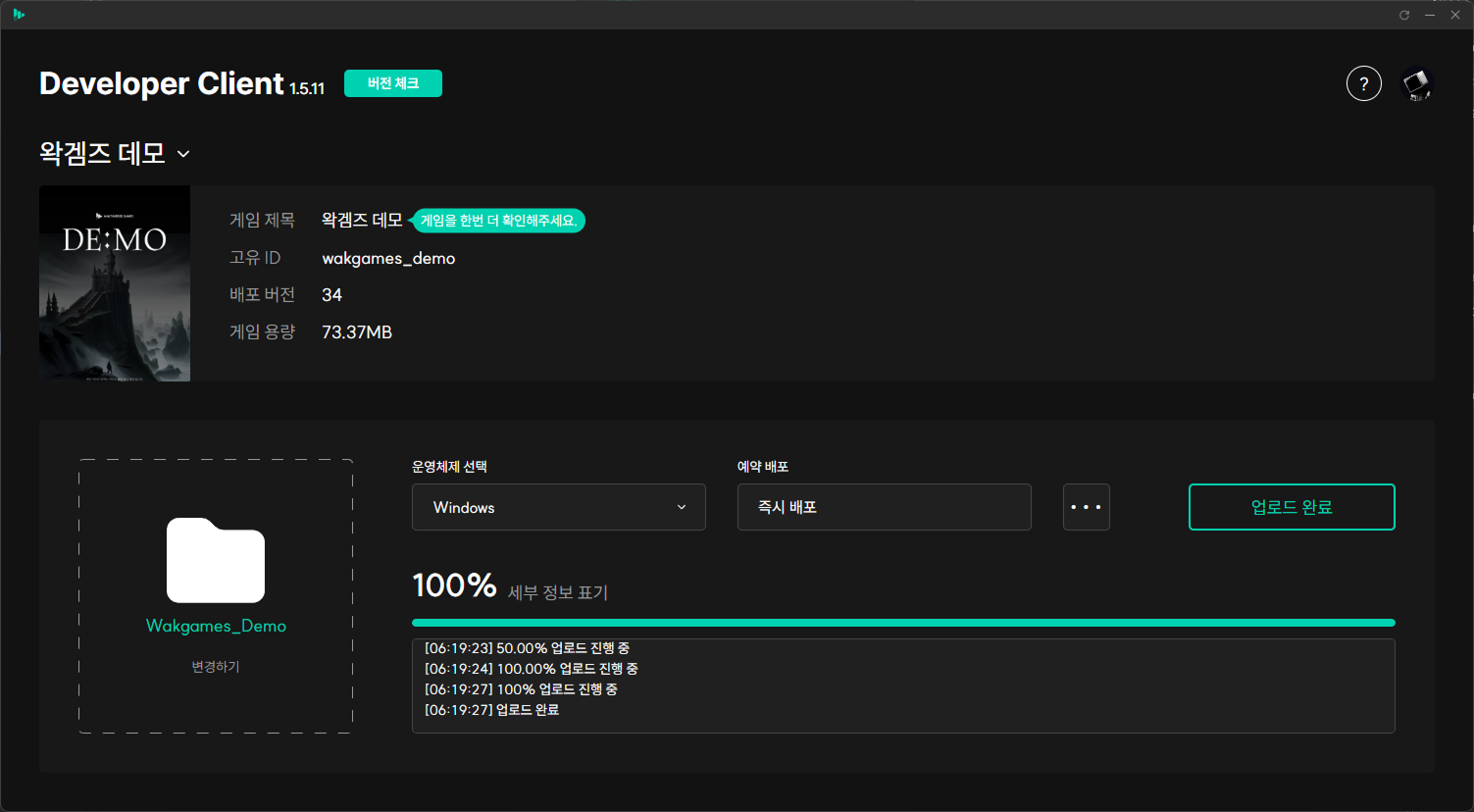Click the 즉시 배포 scheduled deploy field
The height and width of the screenshot is (812, 1474).
(884, 507)
